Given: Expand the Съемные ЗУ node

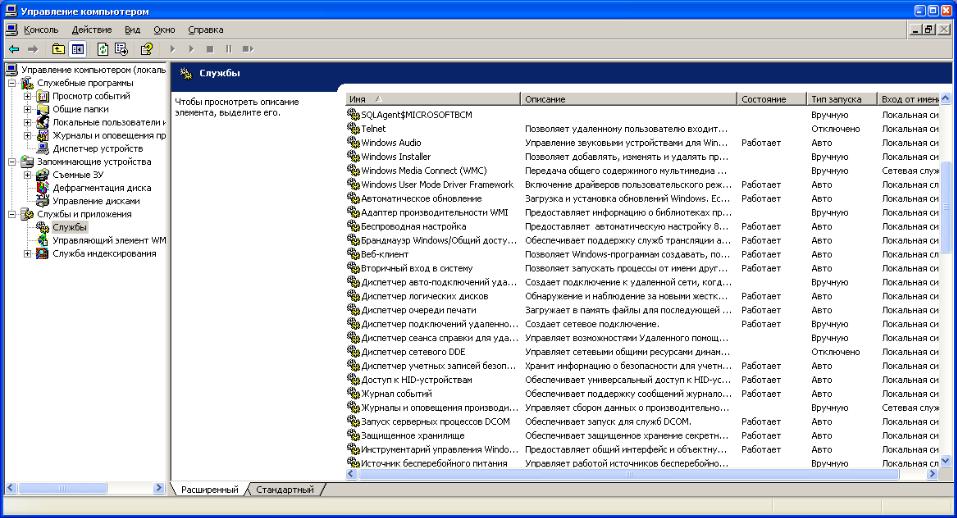Looking at the screenshot, I should pos(27,174).
